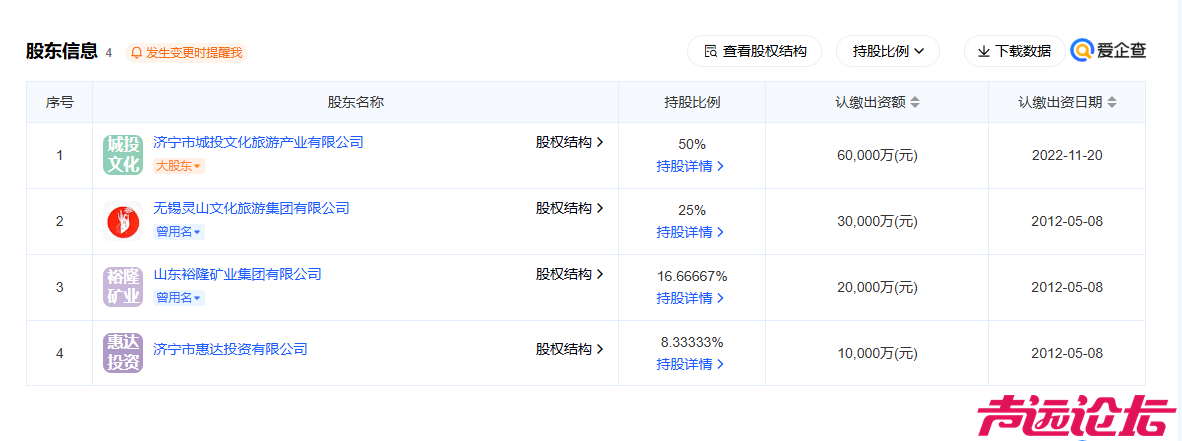Click 下载数据 download button
Image resolution: width=1182 pixels, height=441 pixels.
(1015, 51)
